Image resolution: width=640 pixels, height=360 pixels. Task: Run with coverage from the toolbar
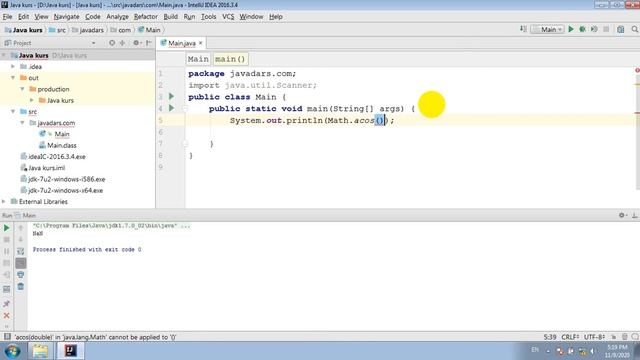coord(594,29)
